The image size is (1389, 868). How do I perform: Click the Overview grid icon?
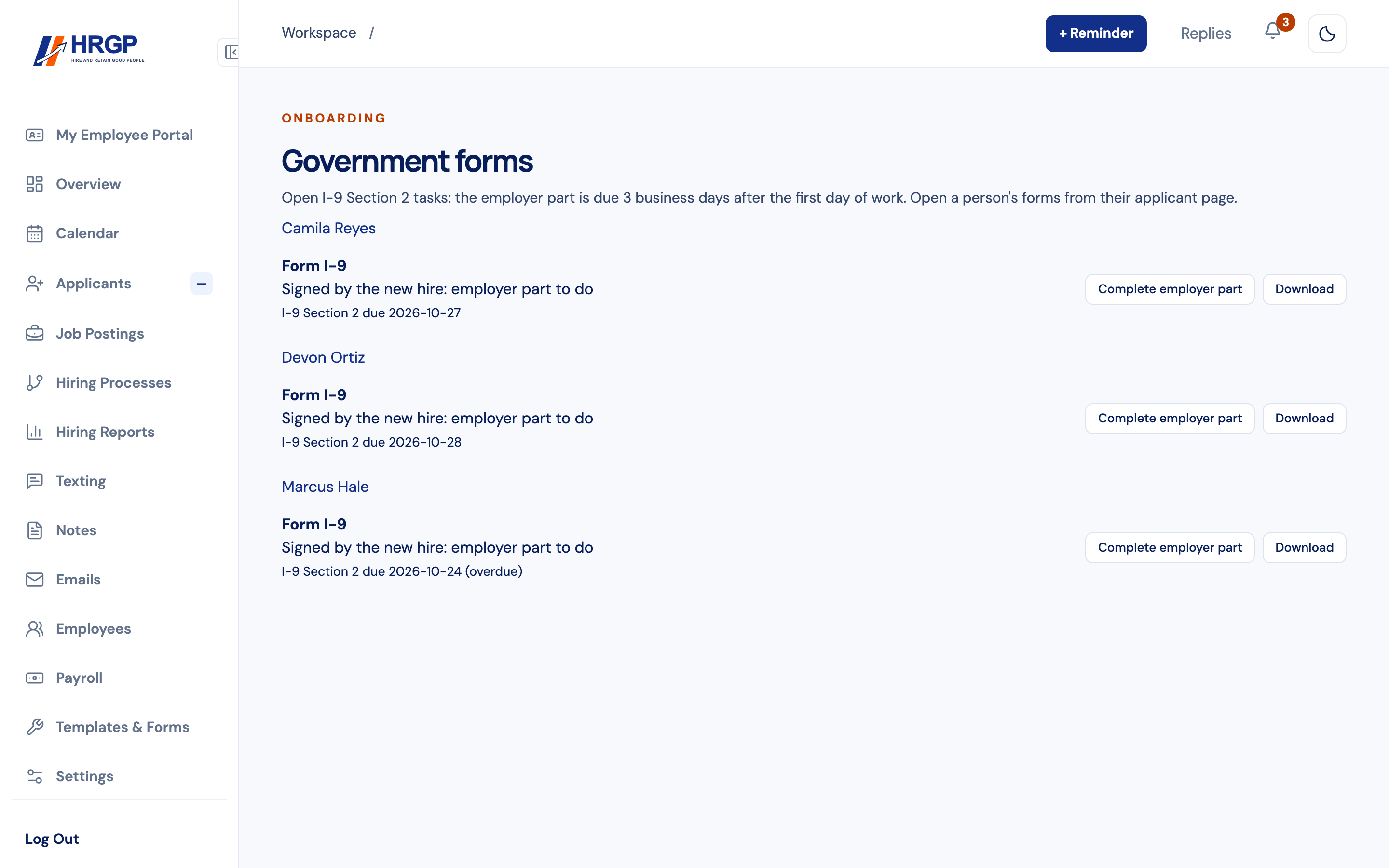click(x=34, y=184)
